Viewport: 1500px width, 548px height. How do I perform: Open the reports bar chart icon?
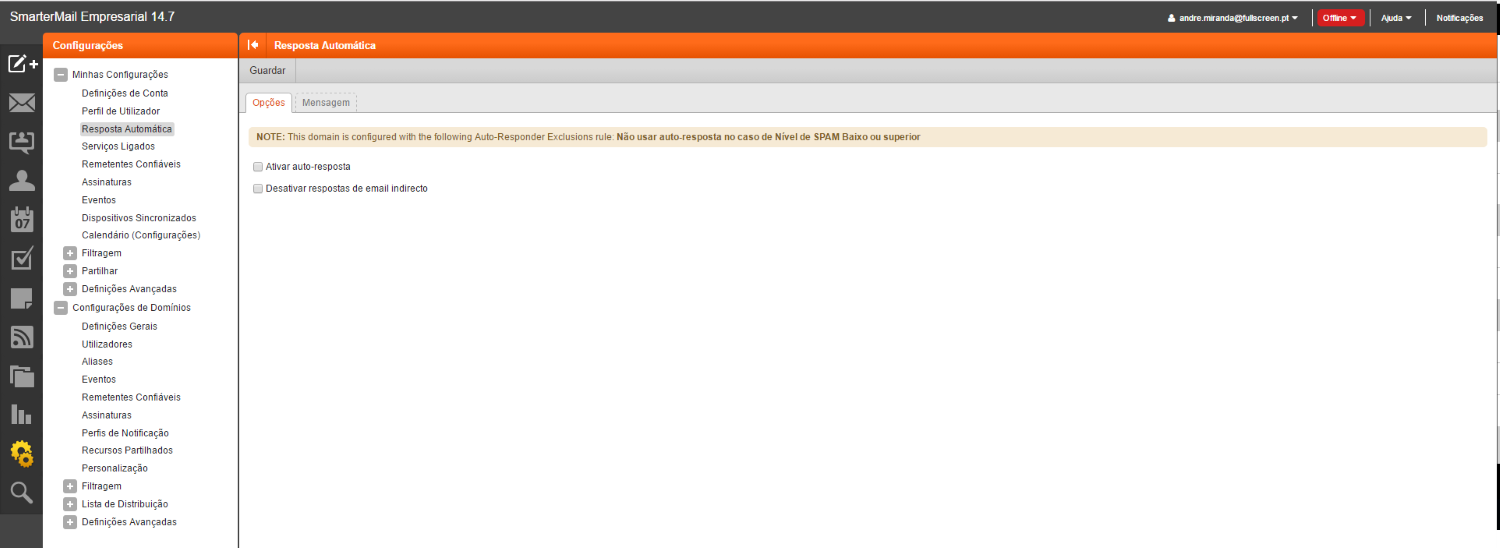tap(21, 414)
